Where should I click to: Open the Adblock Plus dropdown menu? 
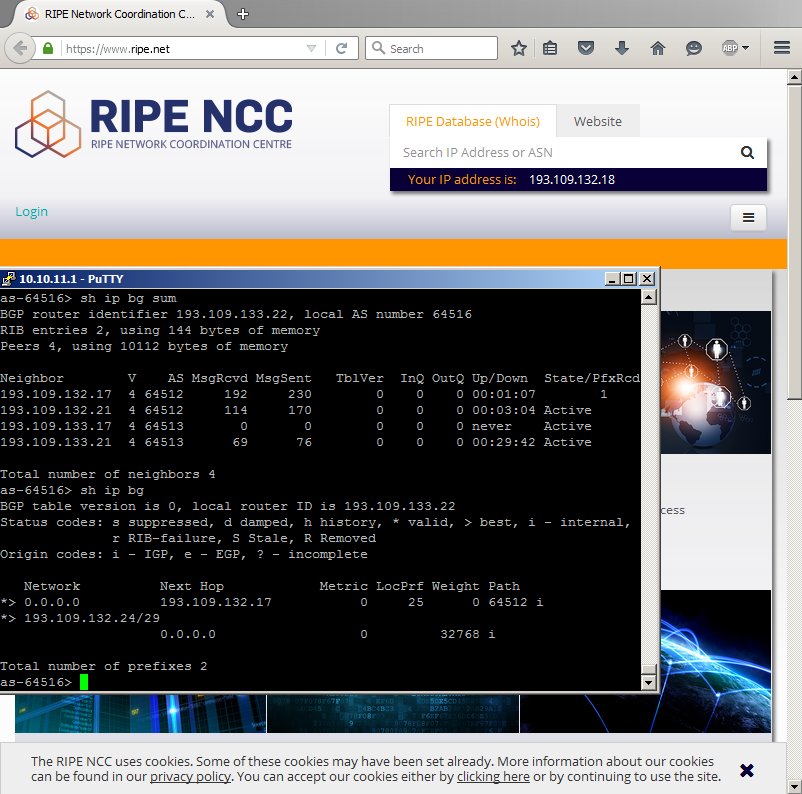[x=746, y=48]
